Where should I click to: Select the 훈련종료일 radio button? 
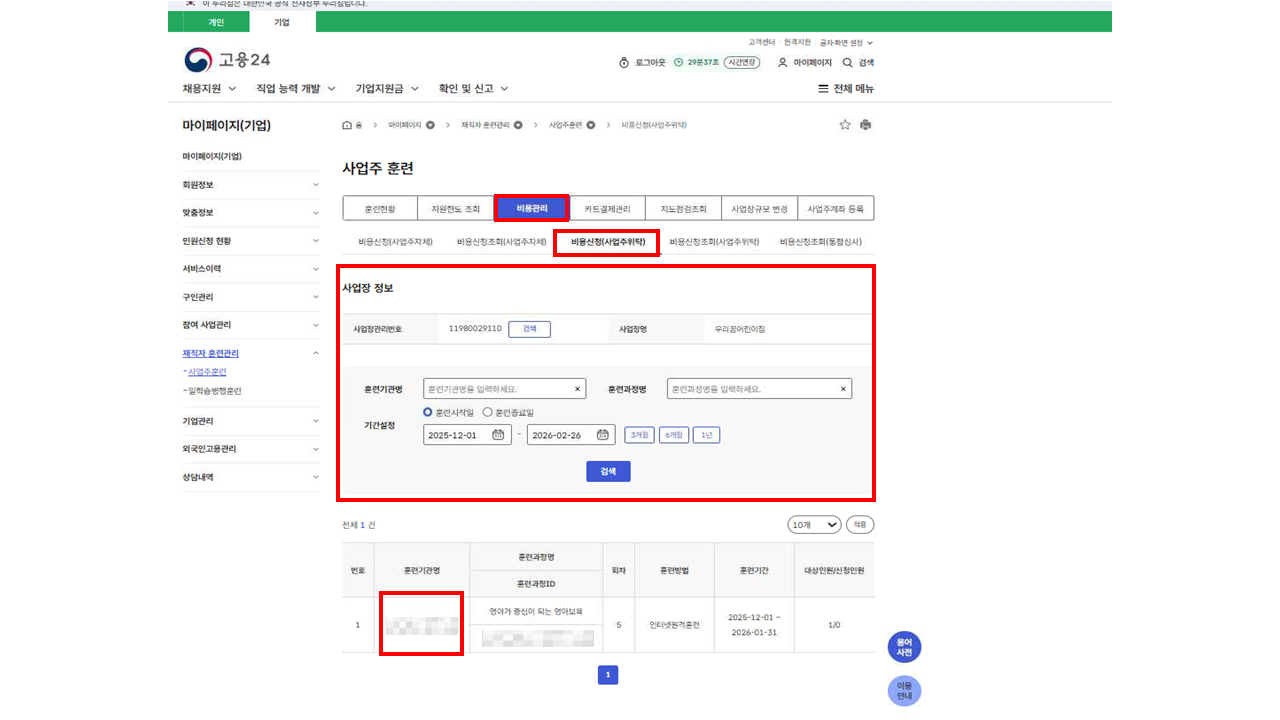point(487,412)
